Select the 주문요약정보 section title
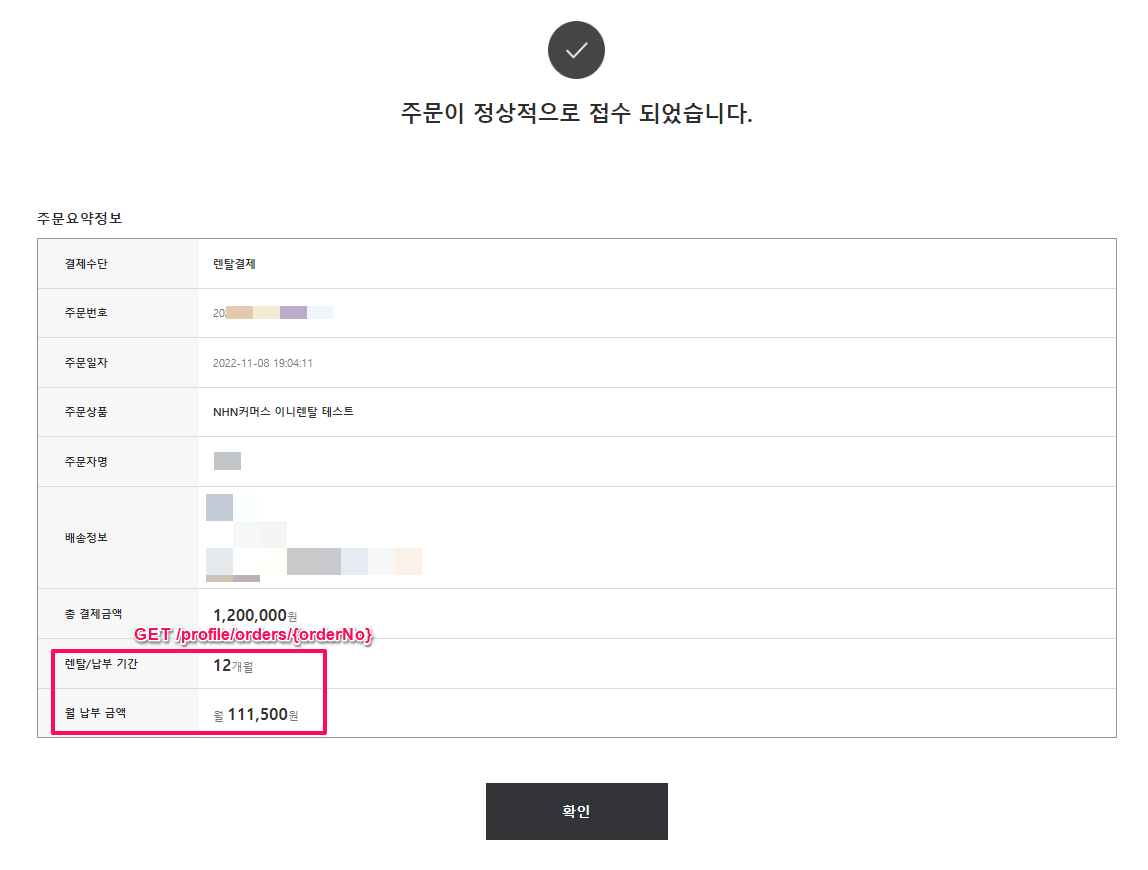The width and height of the screenshot is (1148, 870). 79,218
